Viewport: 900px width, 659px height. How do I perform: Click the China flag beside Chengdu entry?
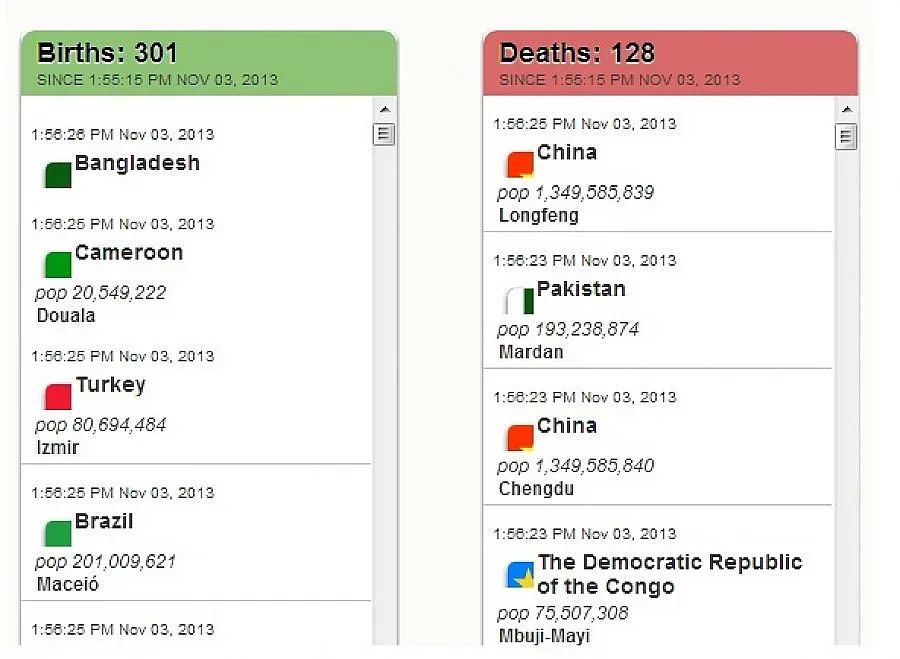pos(520,437)
